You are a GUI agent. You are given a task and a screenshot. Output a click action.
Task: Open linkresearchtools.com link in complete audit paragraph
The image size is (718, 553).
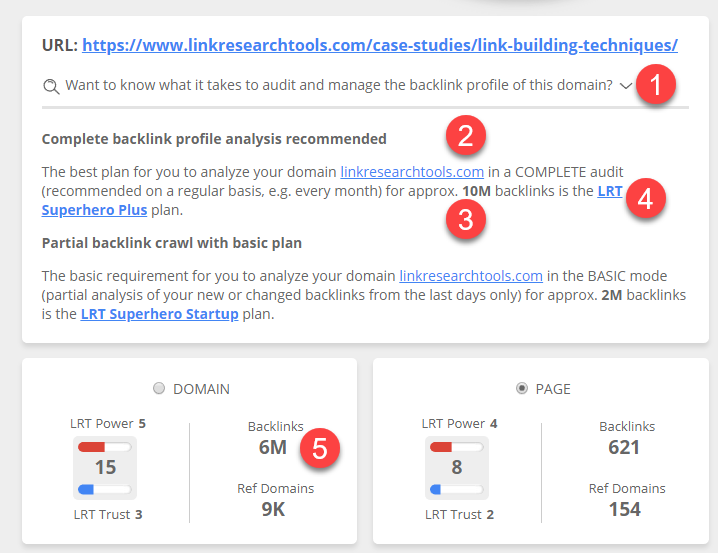[x=412, y=172]
